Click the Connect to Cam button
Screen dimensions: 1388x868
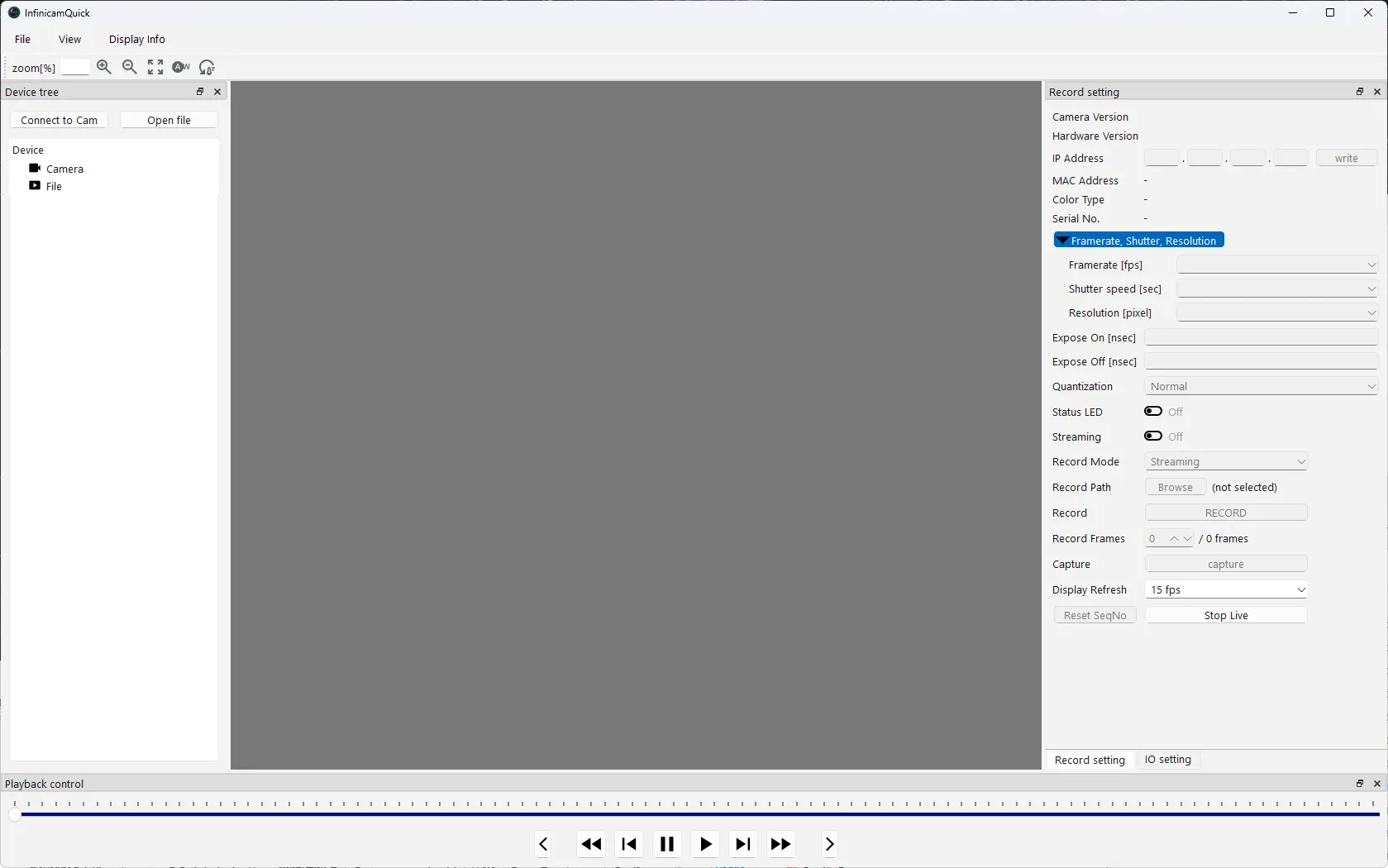tap(60, 120)
